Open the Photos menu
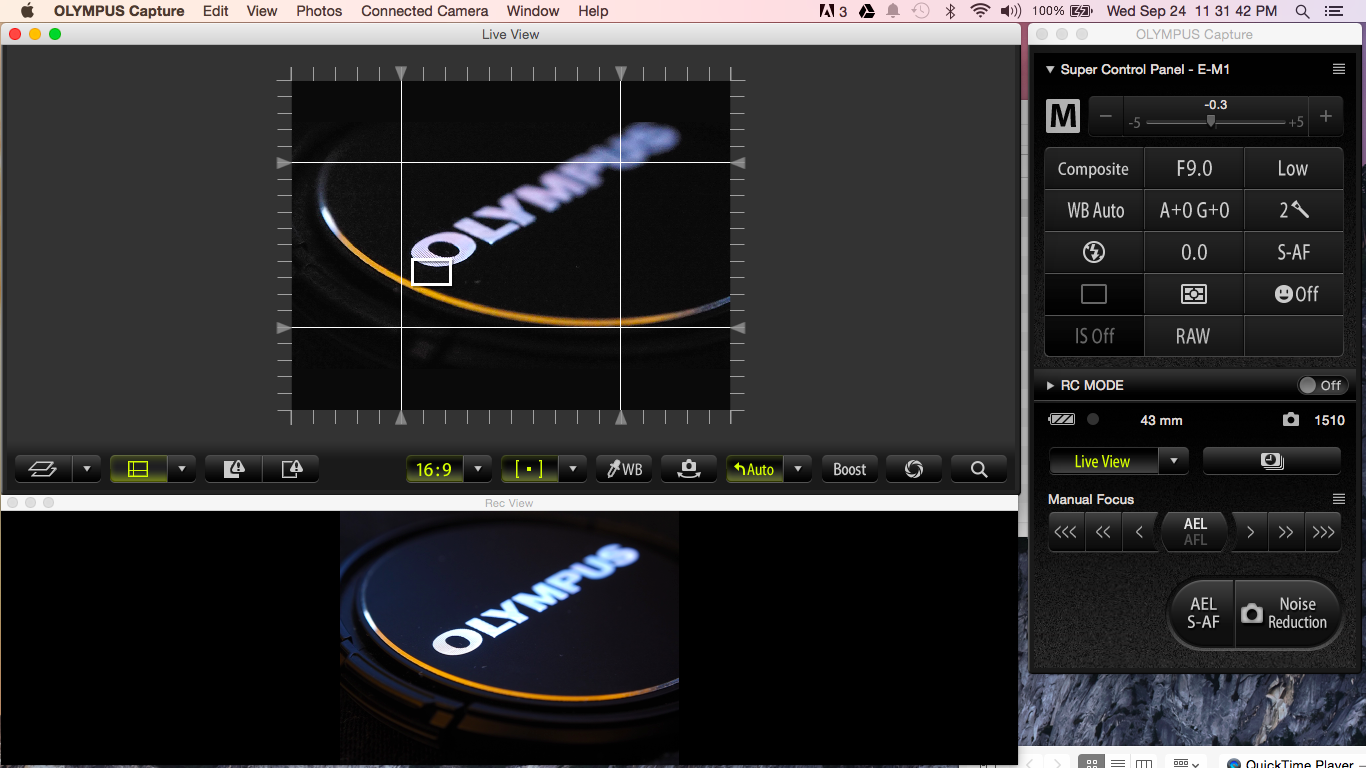The height and width of the screenshot is (768, 1366). (x=319, y=11)
